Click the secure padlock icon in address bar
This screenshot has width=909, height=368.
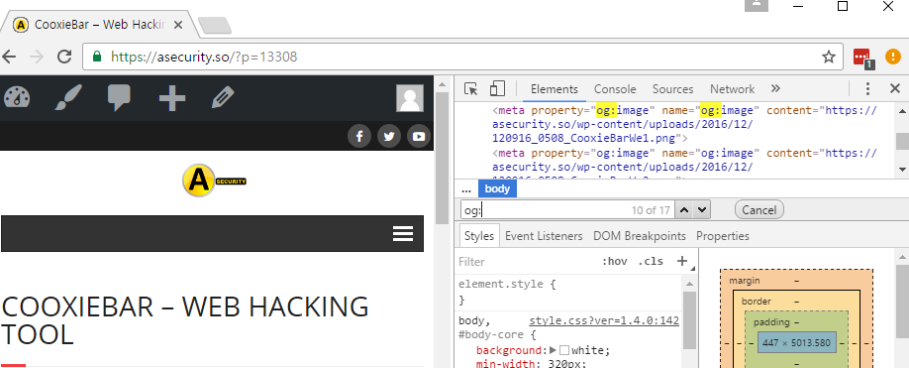[97, 56]
